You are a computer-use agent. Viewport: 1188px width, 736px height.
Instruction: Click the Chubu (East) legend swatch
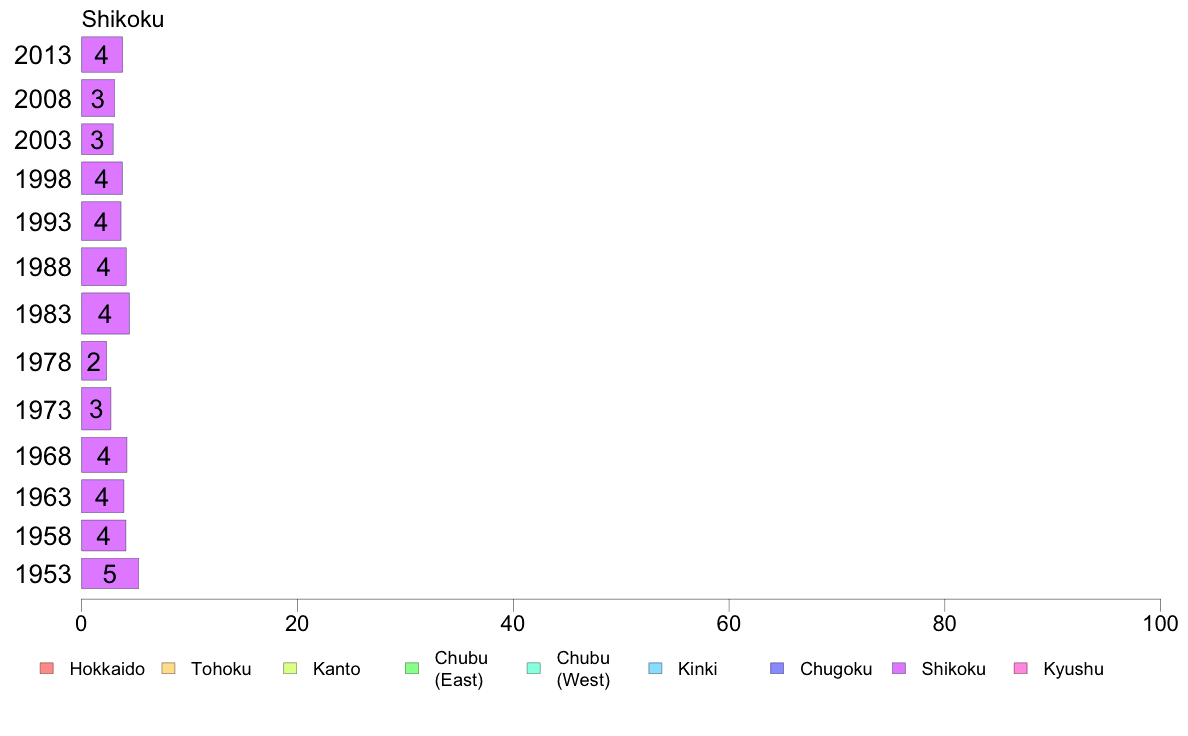coord(411,669)
